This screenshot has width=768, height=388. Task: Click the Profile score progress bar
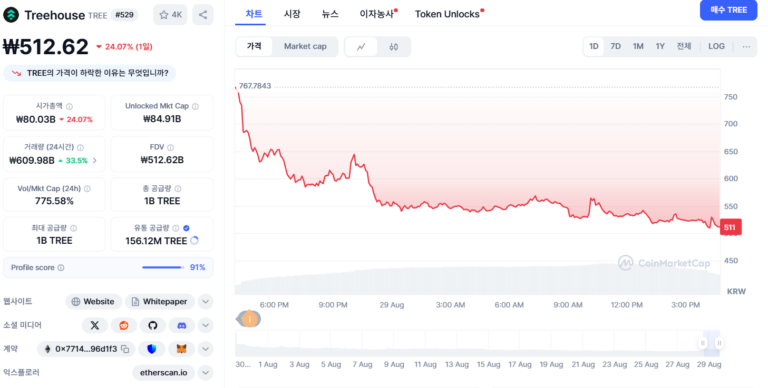pyautogui.click(x=163, y=267)
